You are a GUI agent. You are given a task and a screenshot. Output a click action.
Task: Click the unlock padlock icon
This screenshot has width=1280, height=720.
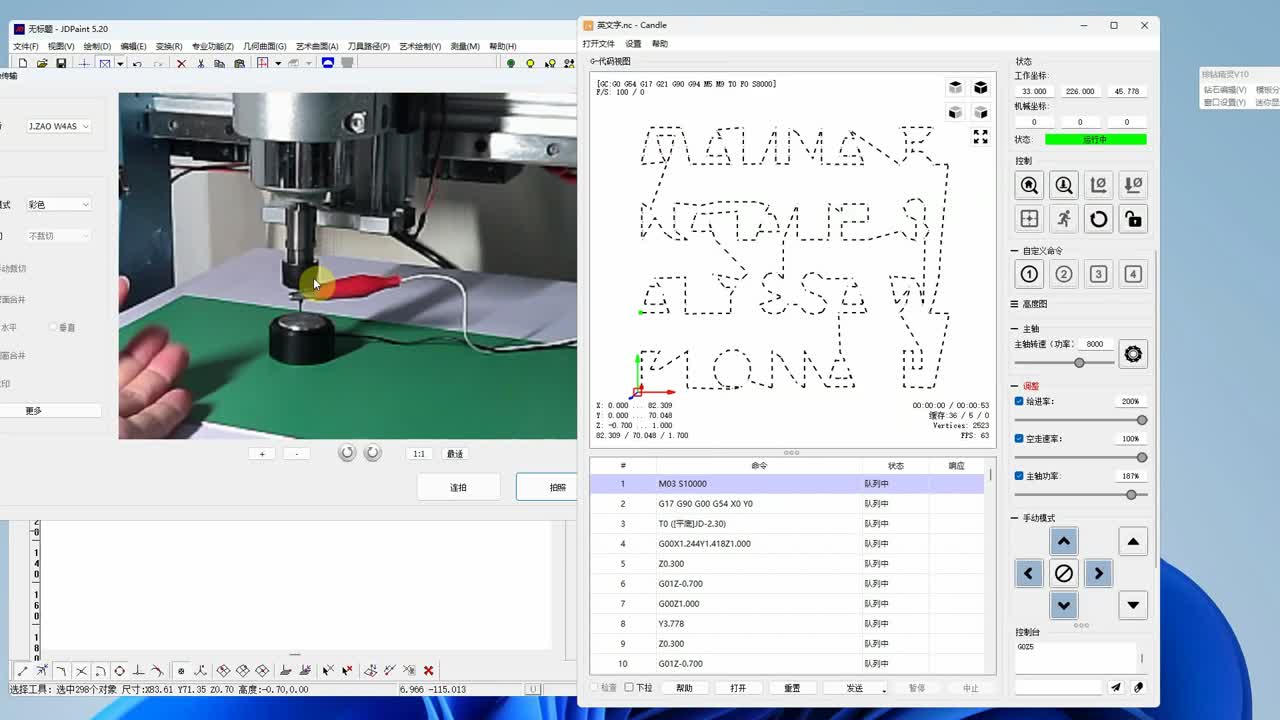click(x=1133, y=219)
